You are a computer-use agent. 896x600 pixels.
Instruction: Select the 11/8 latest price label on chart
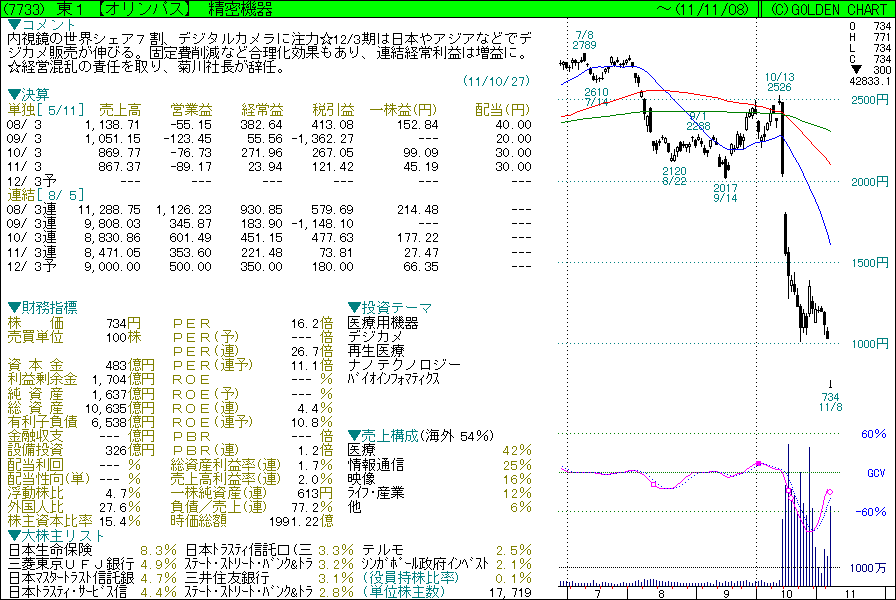point(830,402)
